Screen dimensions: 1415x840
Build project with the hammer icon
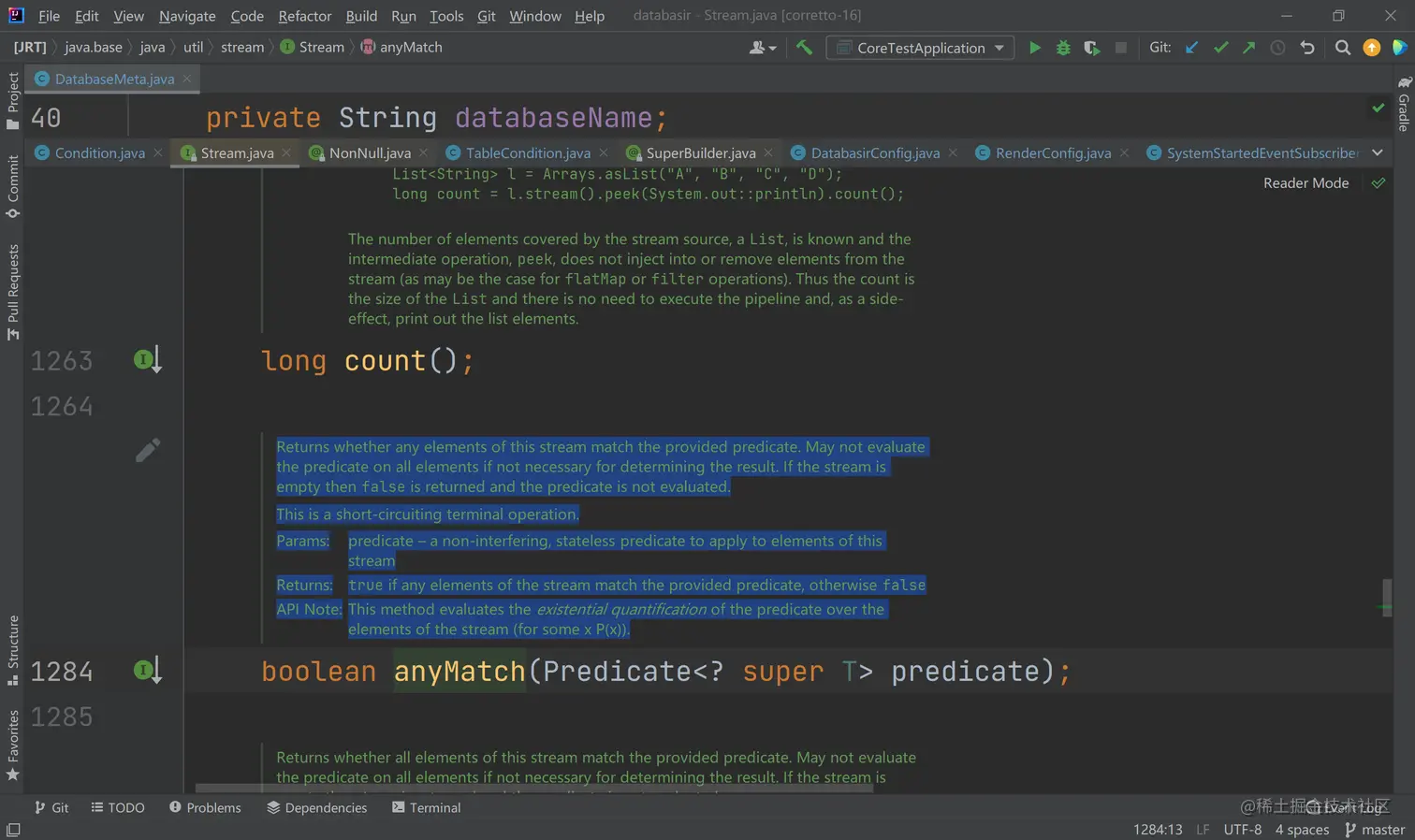[x=804, y=47]
